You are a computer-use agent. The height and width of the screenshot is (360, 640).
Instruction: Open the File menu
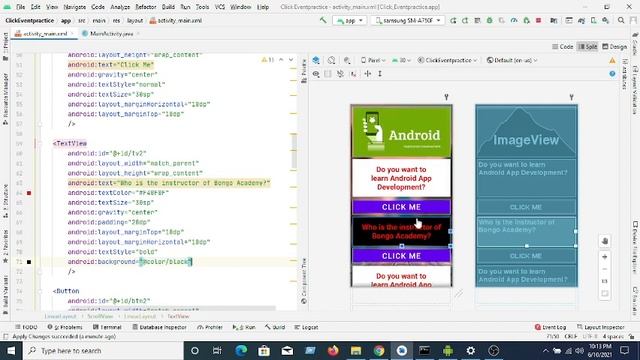click(x=20, y=7)
